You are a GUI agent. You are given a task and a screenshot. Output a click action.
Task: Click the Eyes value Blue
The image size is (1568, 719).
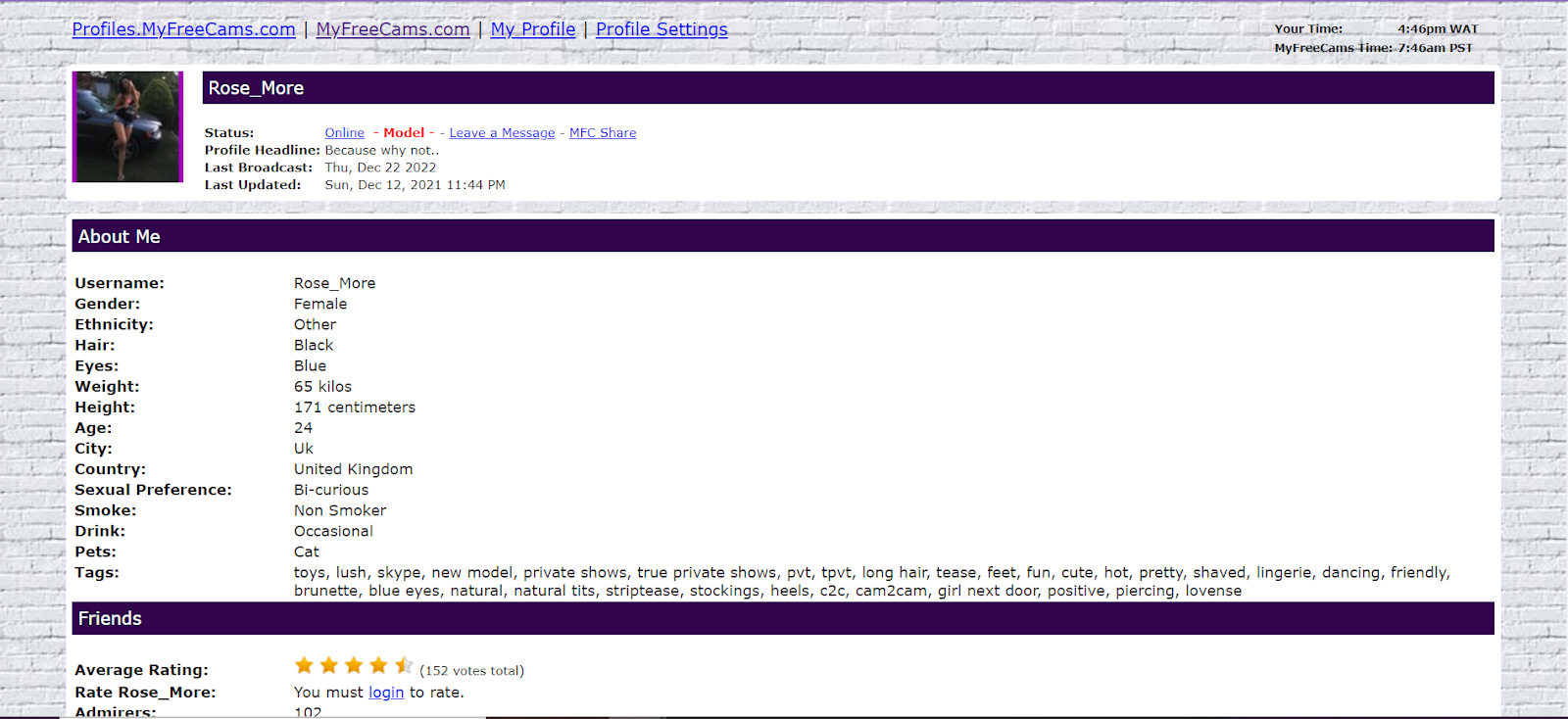pyautogui.click(x=311, y=365)
